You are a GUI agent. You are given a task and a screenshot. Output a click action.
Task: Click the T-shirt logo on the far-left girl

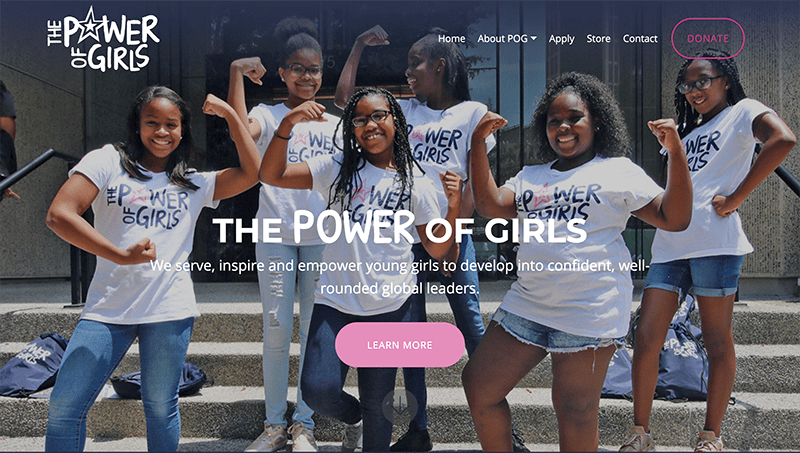point(147,205)
